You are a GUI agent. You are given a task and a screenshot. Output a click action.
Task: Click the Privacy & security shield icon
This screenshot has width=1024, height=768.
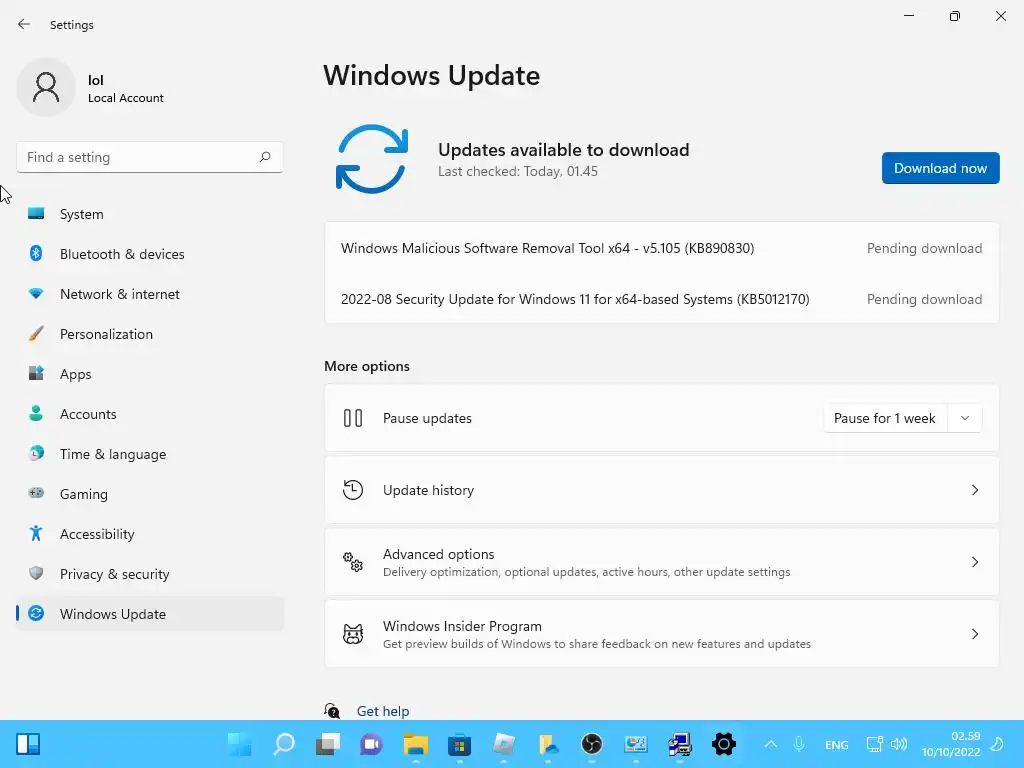[36, 573]
